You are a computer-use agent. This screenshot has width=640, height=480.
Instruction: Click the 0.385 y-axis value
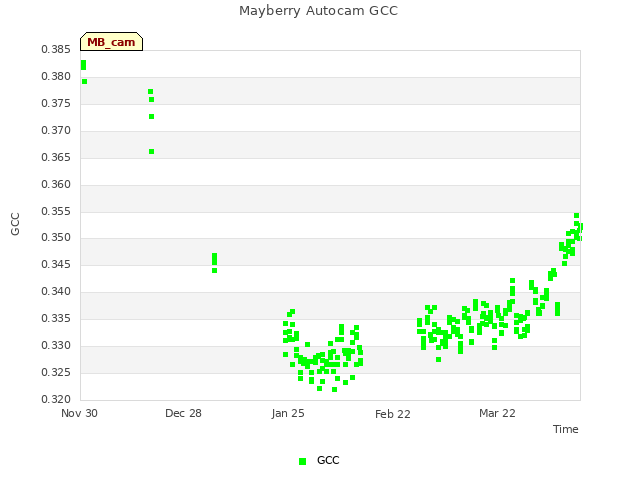point(56,50)
